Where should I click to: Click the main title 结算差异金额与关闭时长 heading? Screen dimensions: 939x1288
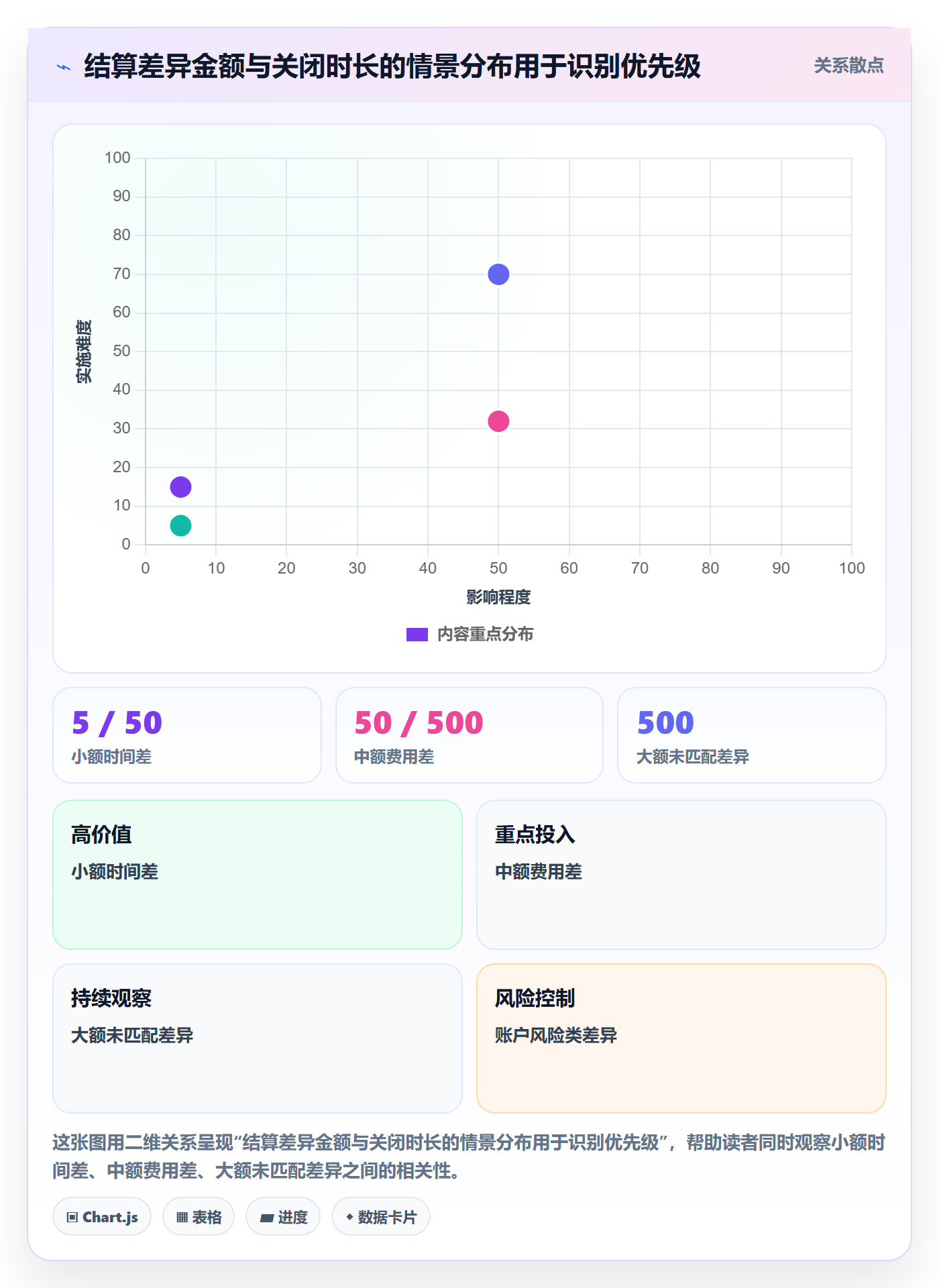[392, 66]
